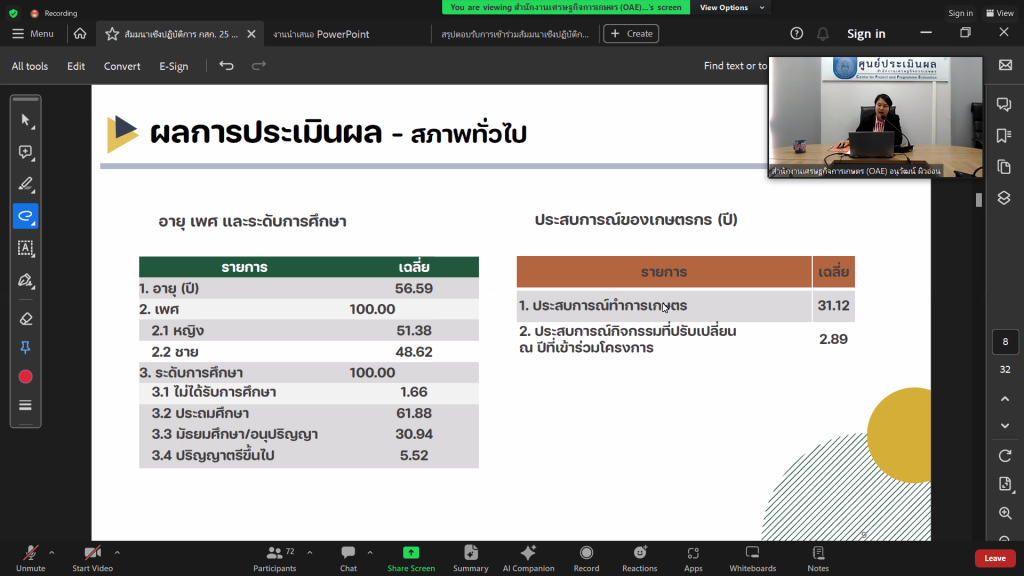
Task: Leave the Zoom meeting
Action: [995, 558]
